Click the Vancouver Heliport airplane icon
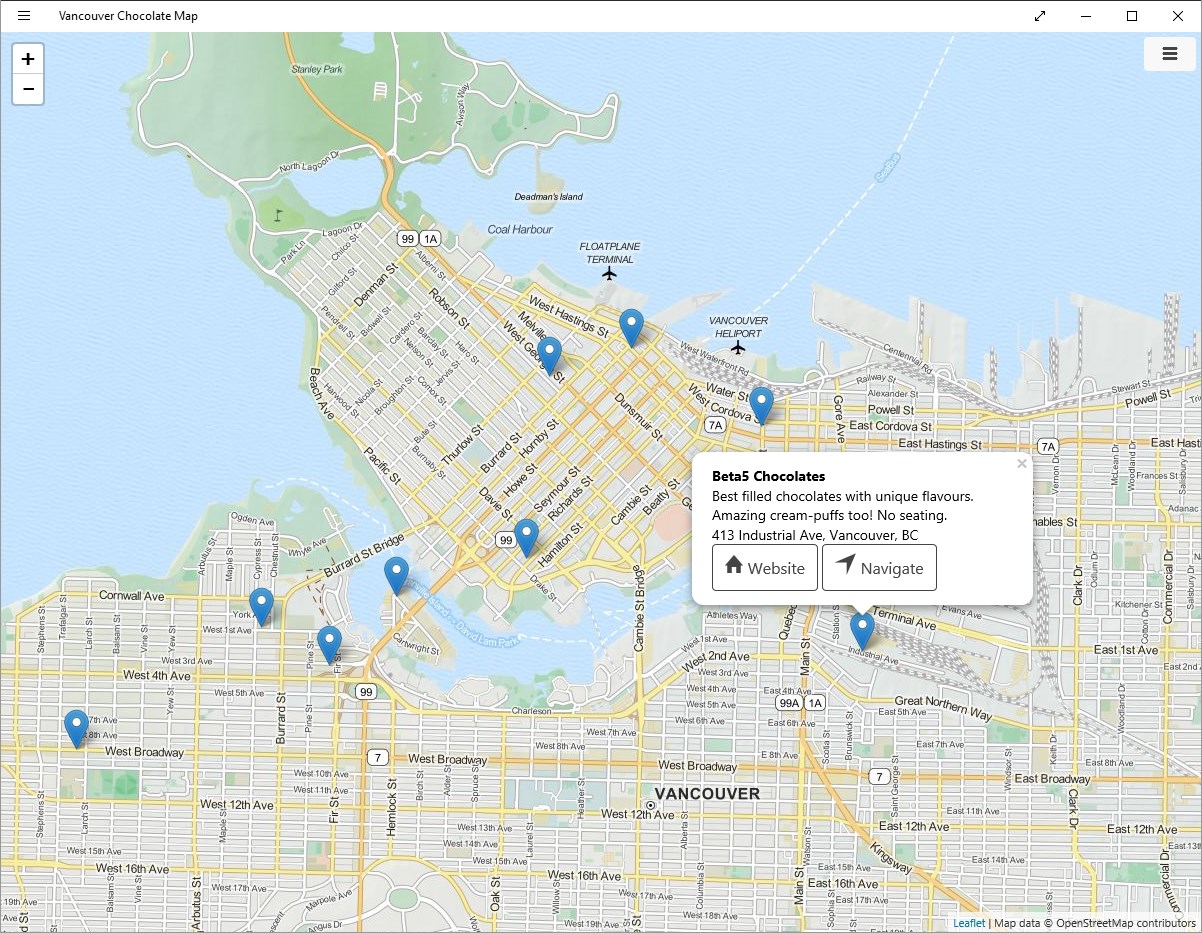The width and height of the screenshot is (1202, 933). (738, 348)
